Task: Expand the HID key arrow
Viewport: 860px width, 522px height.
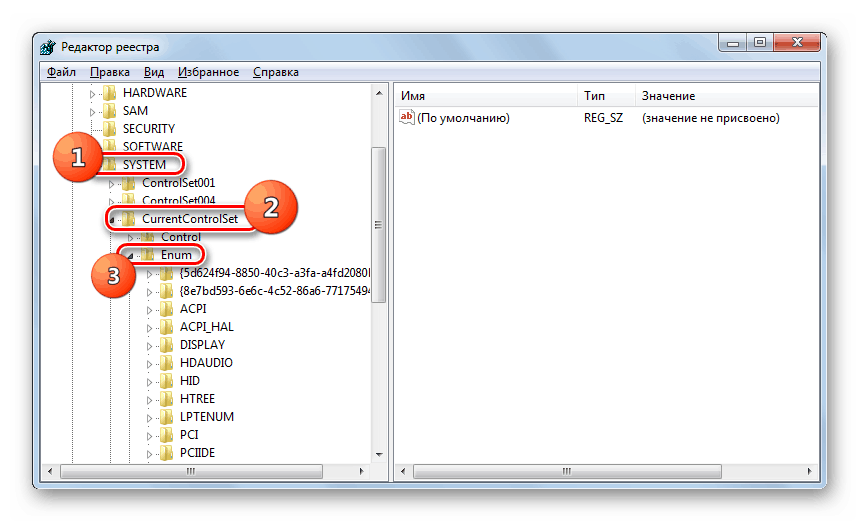Action: click(149, 382)
